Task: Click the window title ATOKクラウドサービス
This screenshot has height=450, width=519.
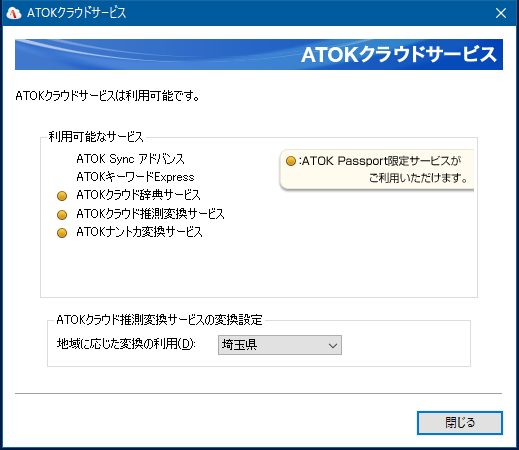Action: [x=77, y=13]
